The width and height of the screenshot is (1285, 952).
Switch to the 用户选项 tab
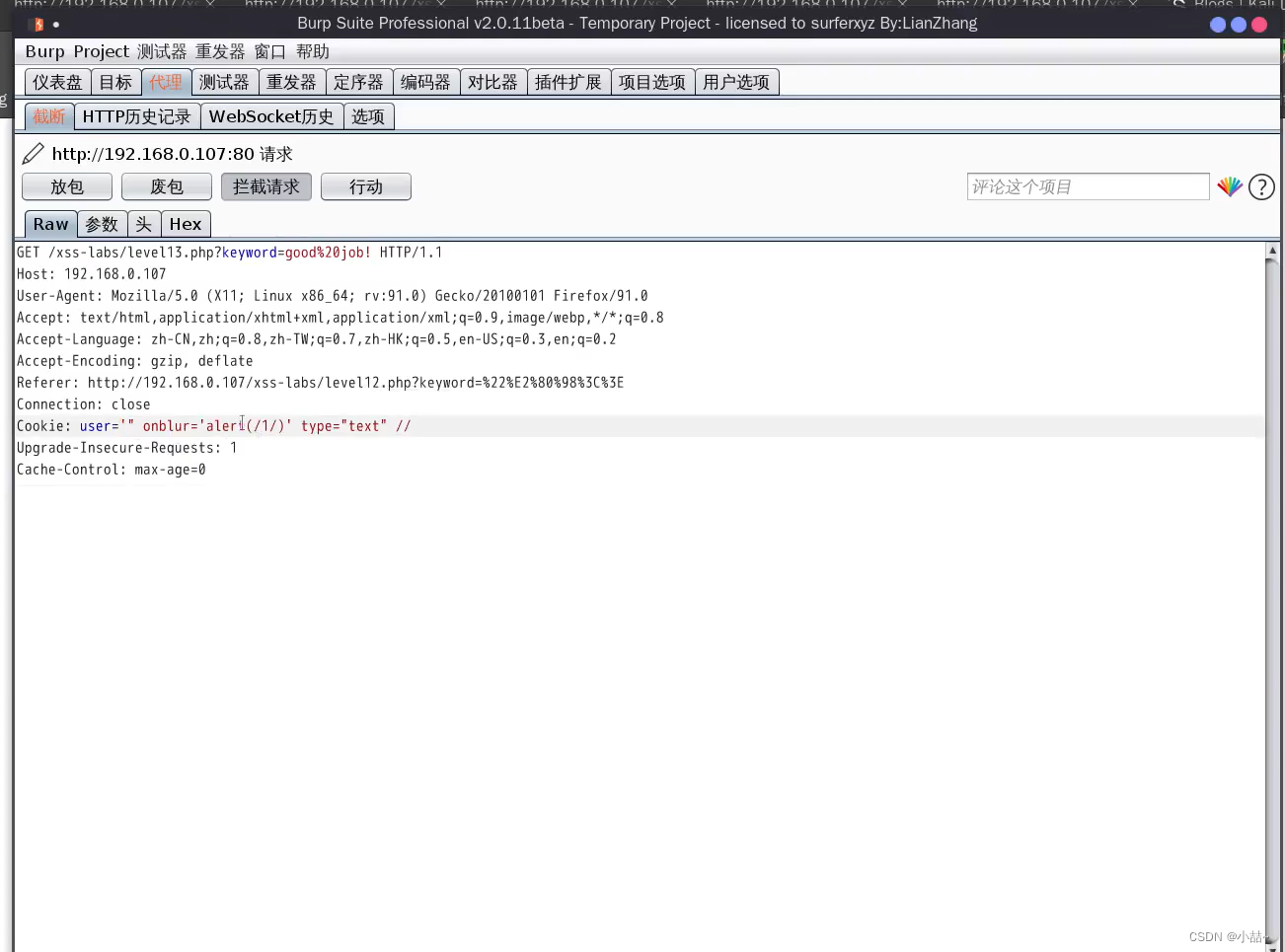pos(736,82)
